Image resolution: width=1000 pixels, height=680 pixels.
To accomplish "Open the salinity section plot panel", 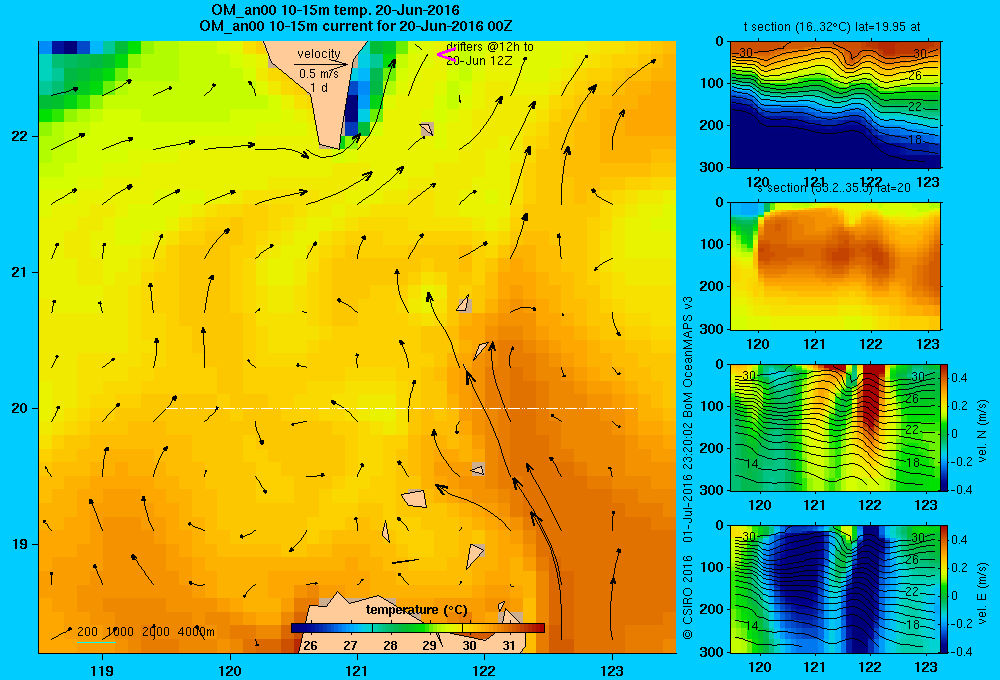I will (x=835, y=266).
